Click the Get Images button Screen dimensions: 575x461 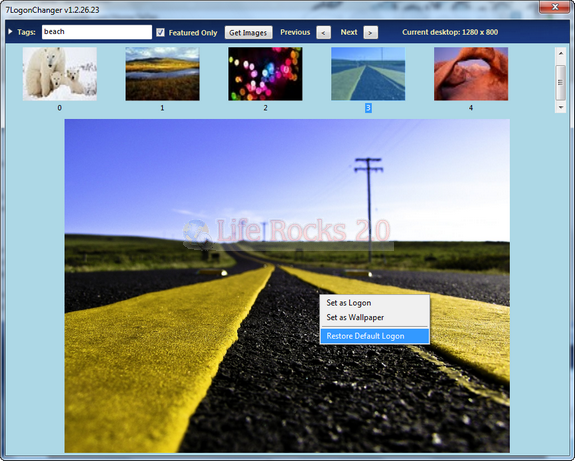pos(248,33)
